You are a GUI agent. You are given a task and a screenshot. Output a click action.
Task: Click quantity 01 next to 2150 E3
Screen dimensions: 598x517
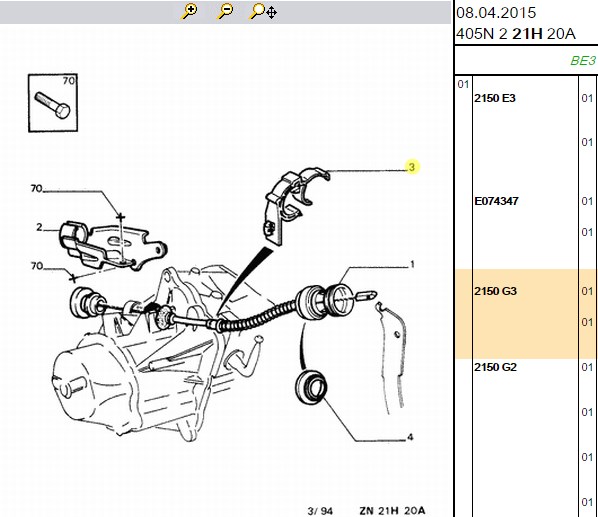[587, 98]
